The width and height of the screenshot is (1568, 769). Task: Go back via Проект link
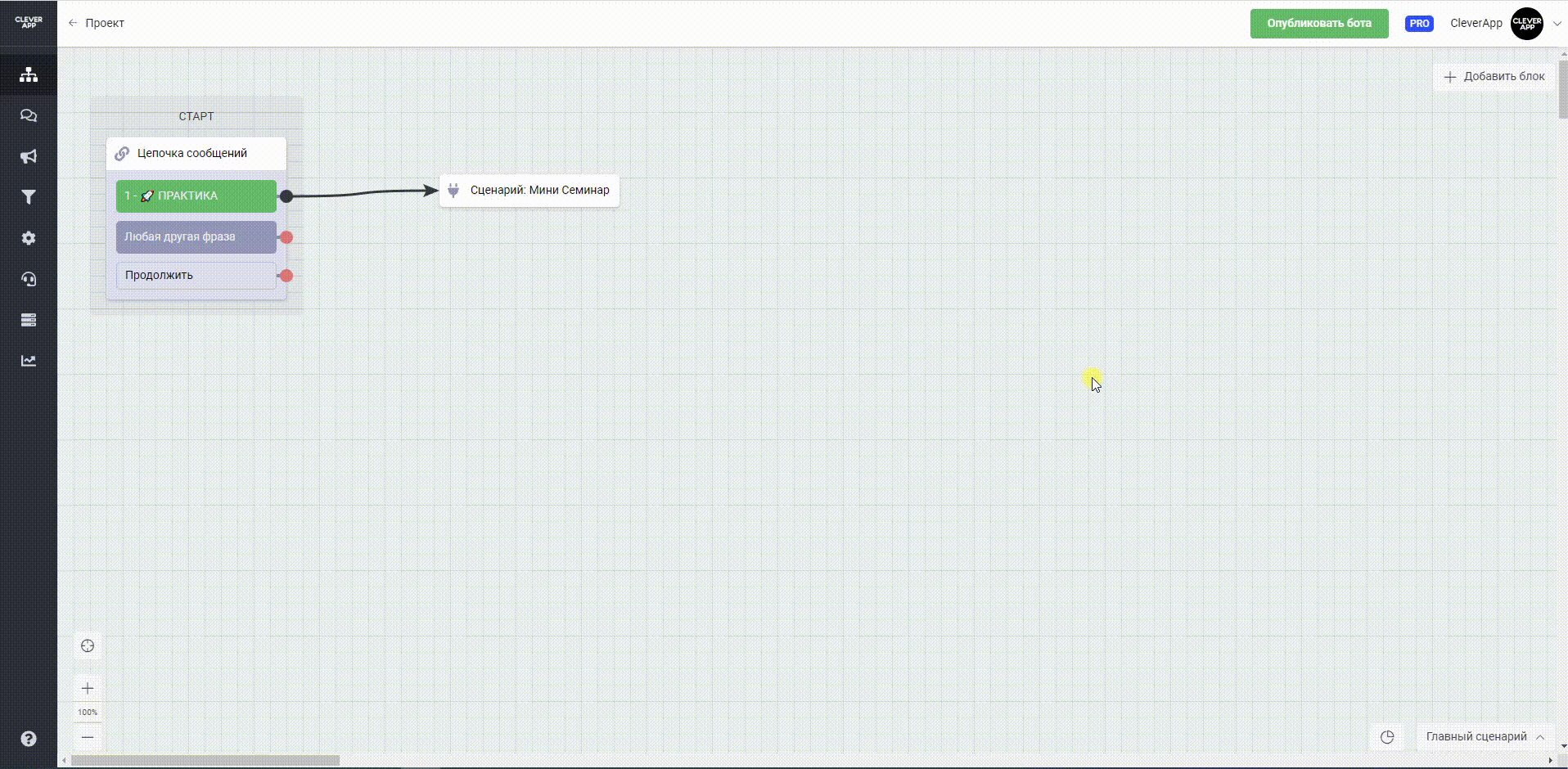[97, 23]
